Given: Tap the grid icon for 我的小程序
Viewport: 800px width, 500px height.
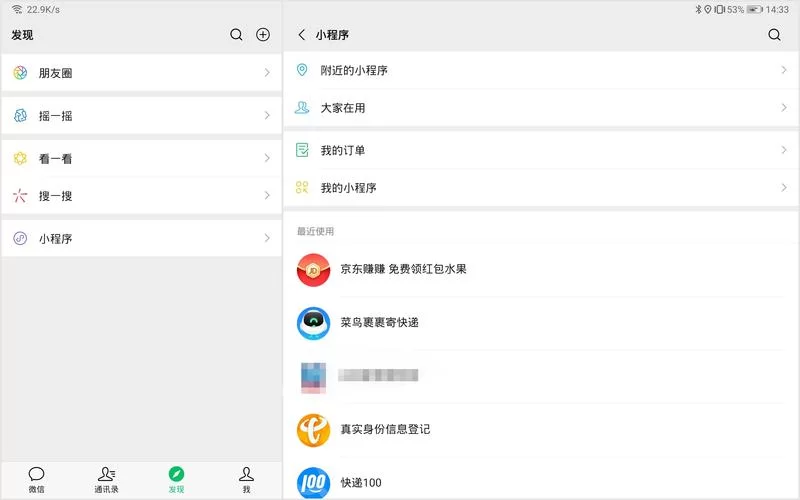Looking at the screenshot, I should [x=302, y=187].
